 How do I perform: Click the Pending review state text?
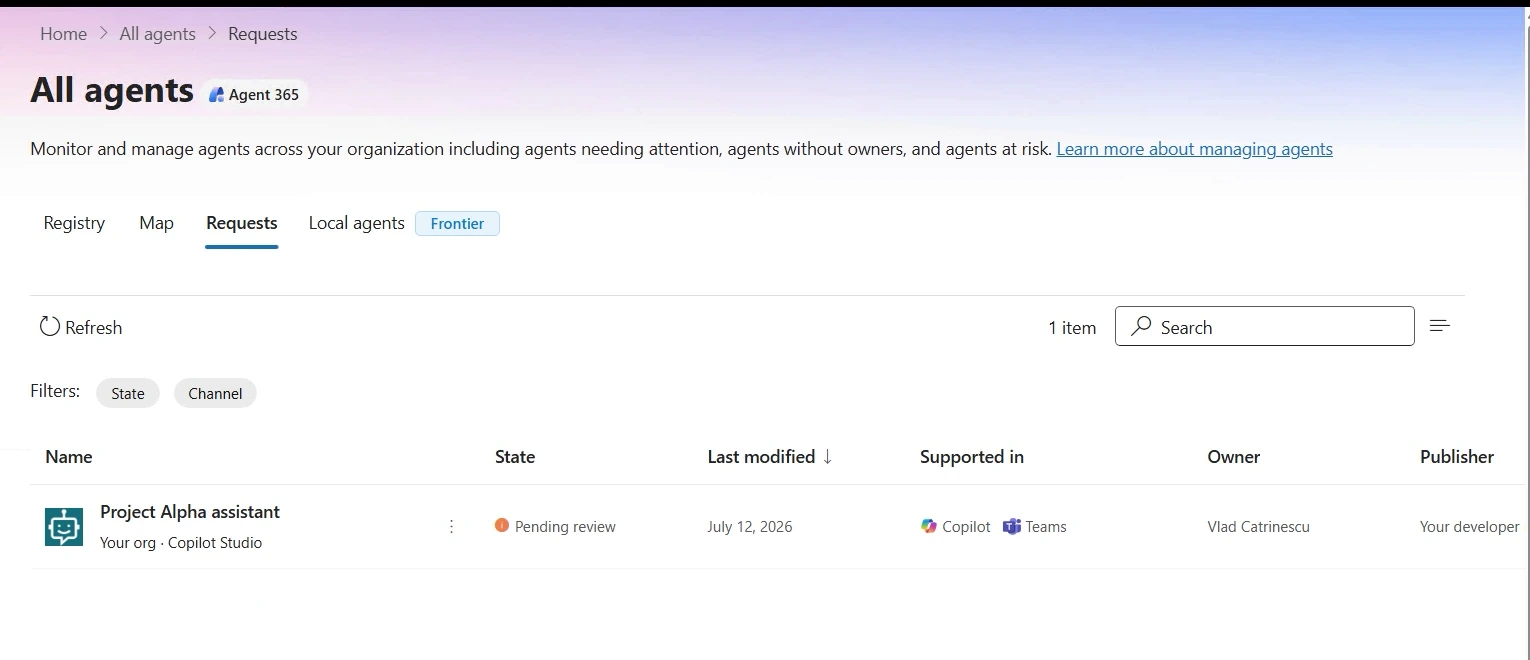pyautogui.click(x=565, y=527)
